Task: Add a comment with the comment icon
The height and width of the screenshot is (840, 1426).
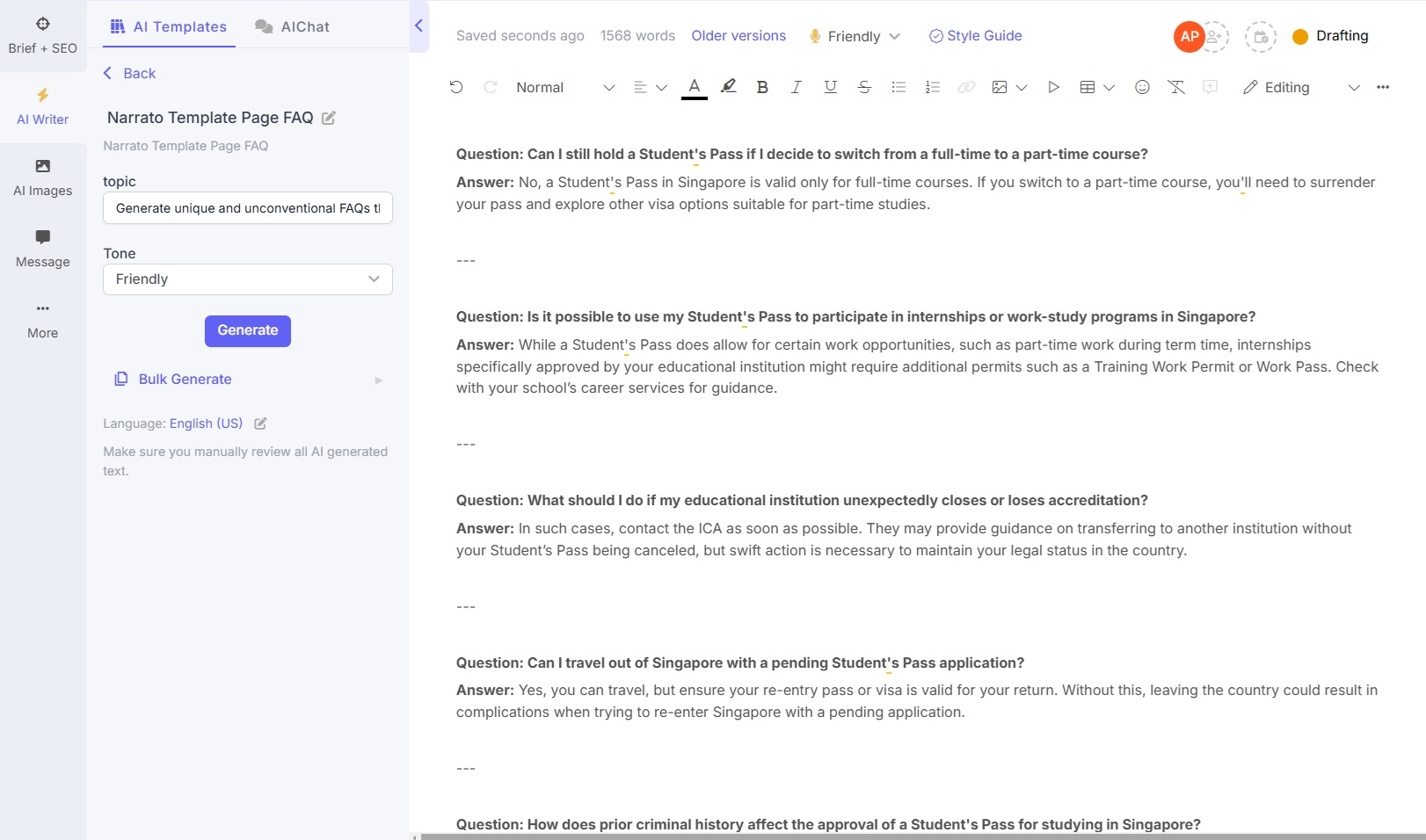Action: click(1211, 87)
